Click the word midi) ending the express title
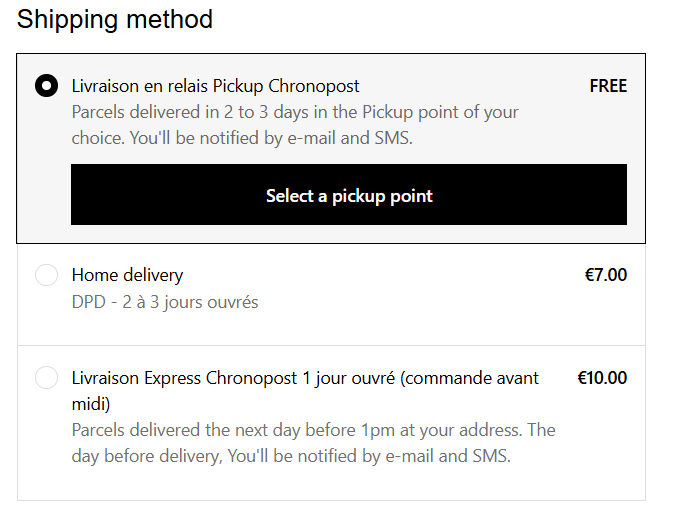Screen dimensions: 676x525 coord(91,404)
